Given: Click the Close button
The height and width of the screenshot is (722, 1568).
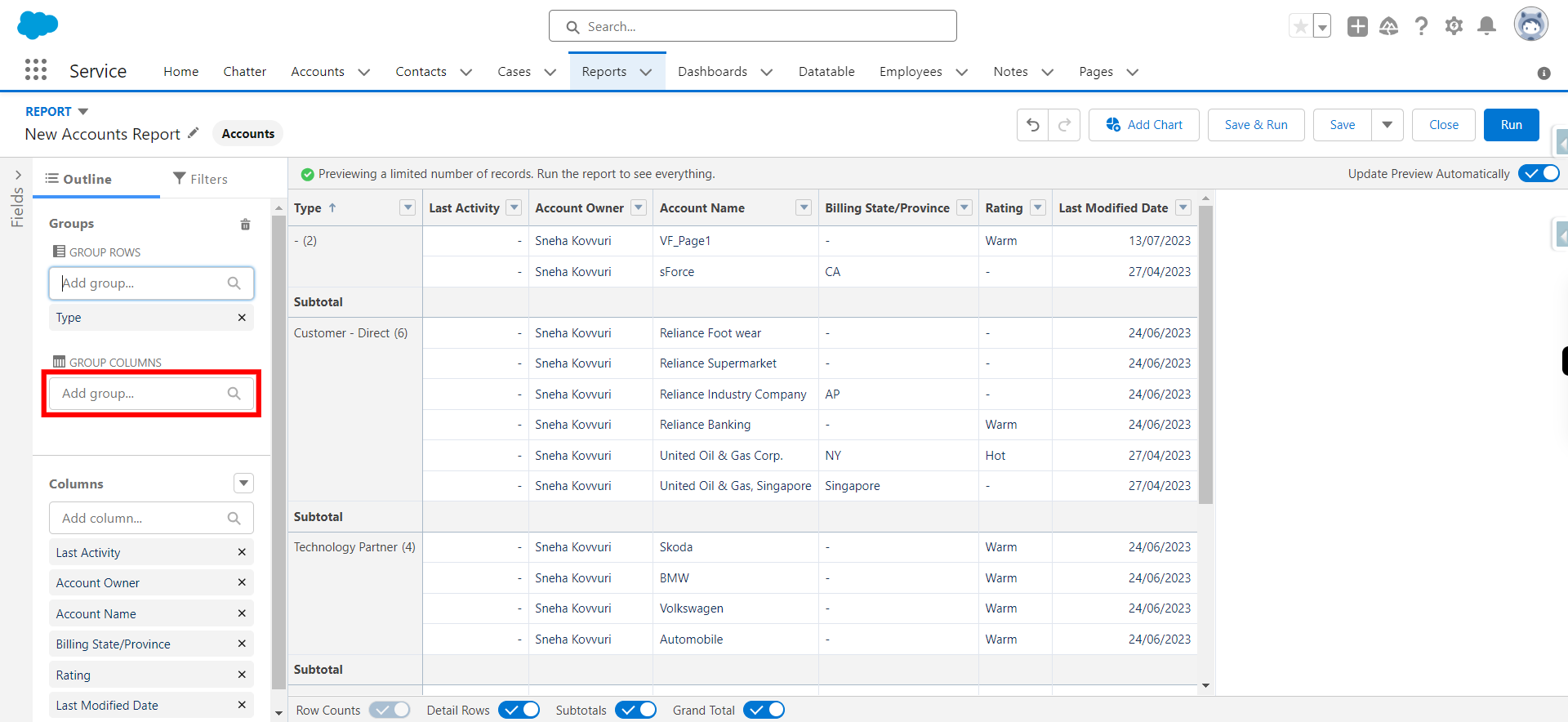Looking at the screenshot, I should (x=1444, y=125).
